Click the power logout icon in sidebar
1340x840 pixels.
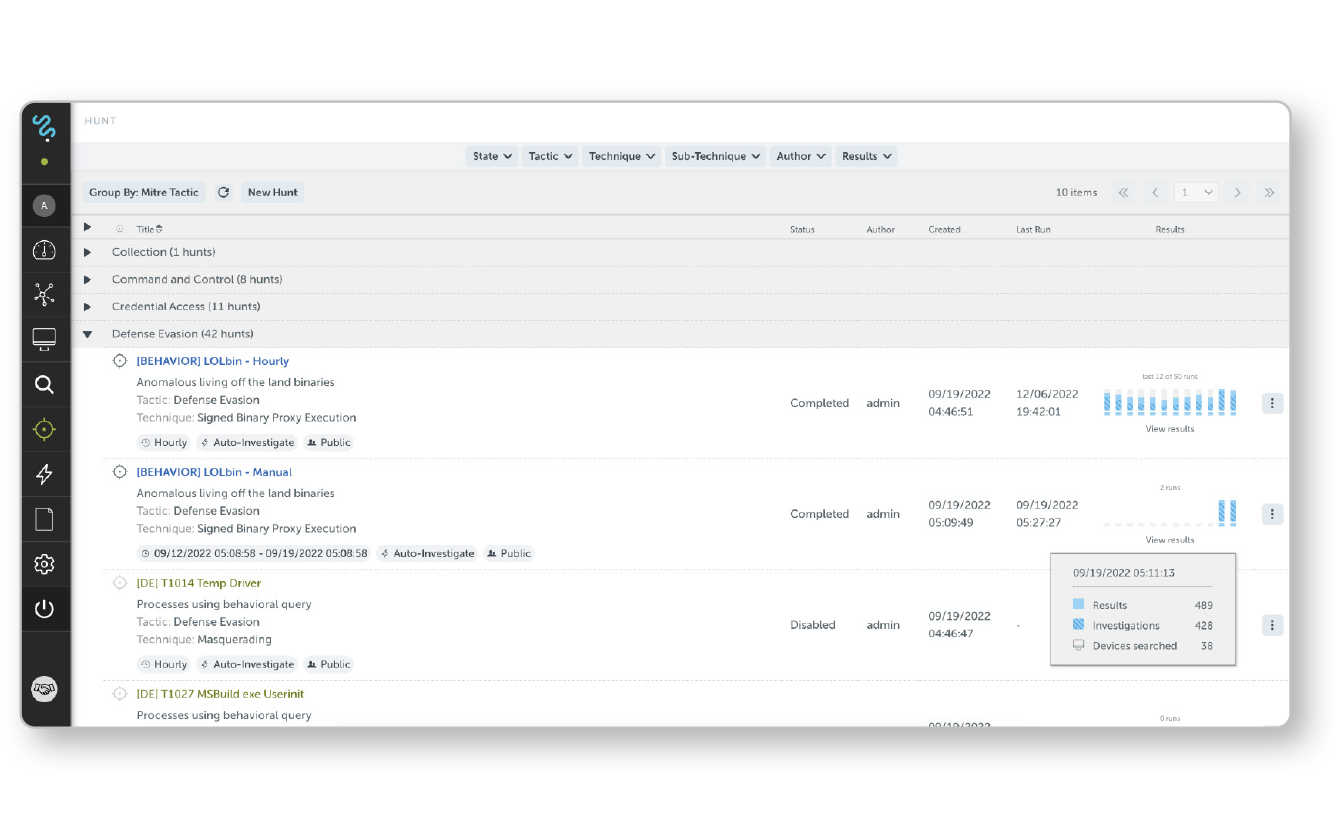tap(44, 609)
